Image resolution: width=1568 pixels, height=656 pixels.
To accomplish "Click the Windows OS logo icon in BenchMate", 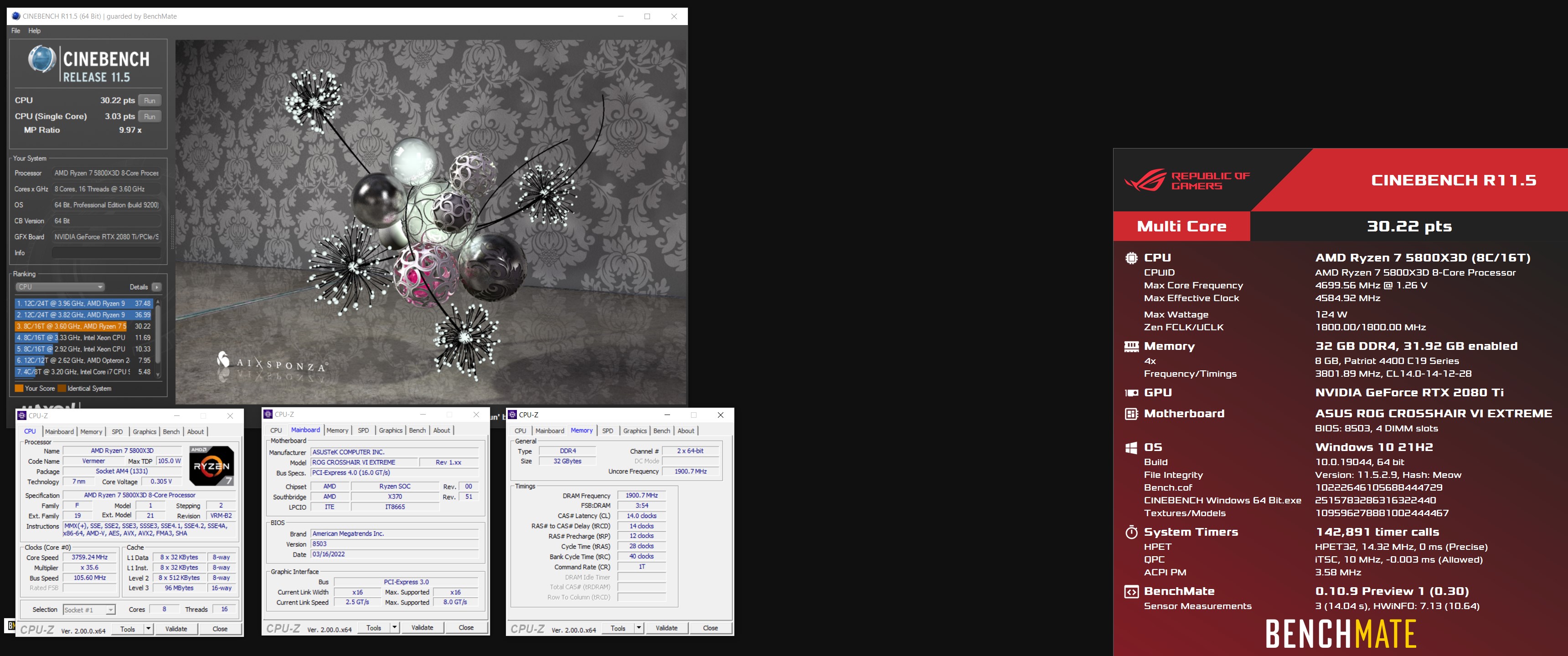I will (x=1132, y=448).
